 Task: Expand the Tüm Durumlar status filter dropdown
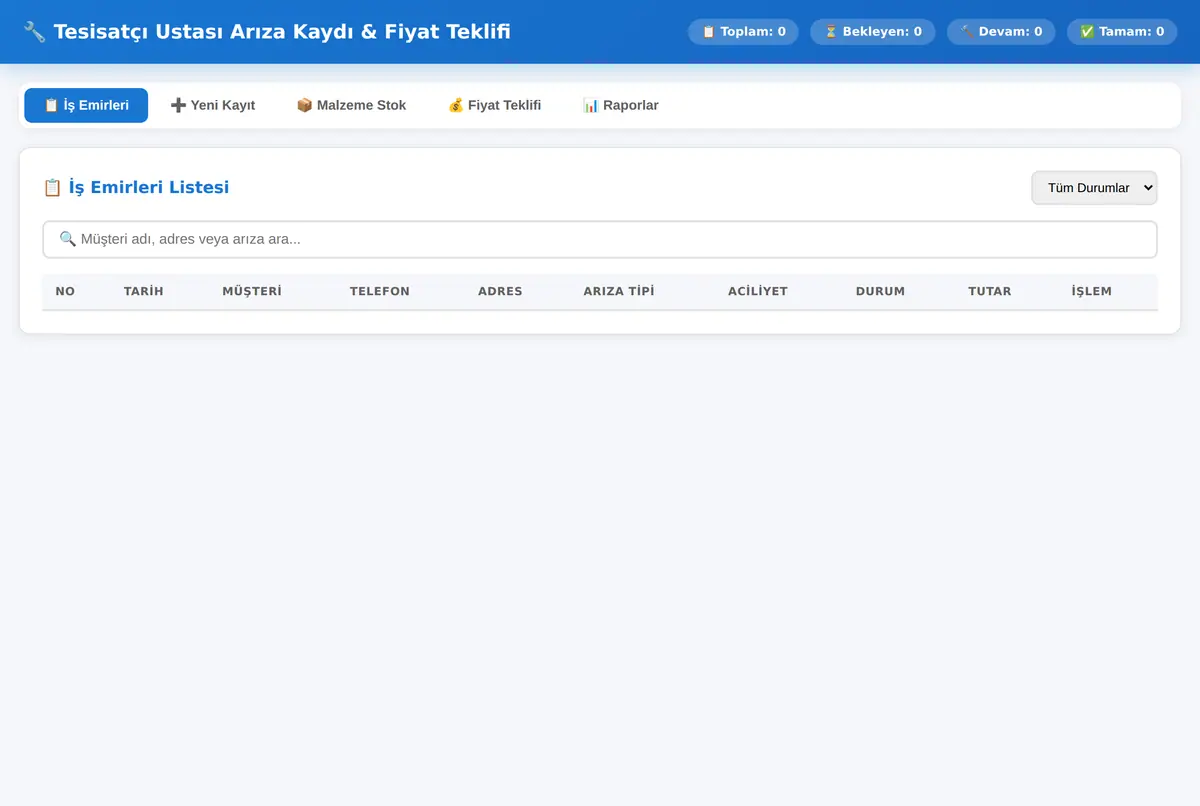(x=1094, y=188)
